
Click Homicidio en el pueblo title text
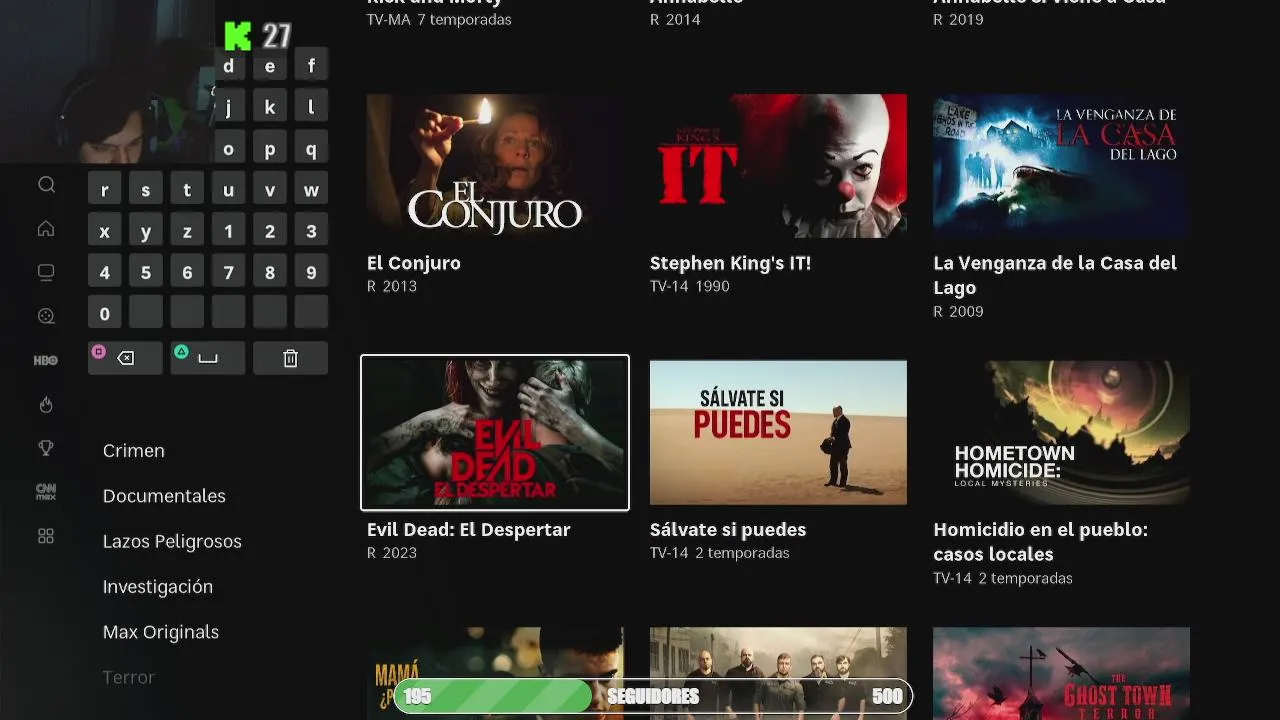1040,542
